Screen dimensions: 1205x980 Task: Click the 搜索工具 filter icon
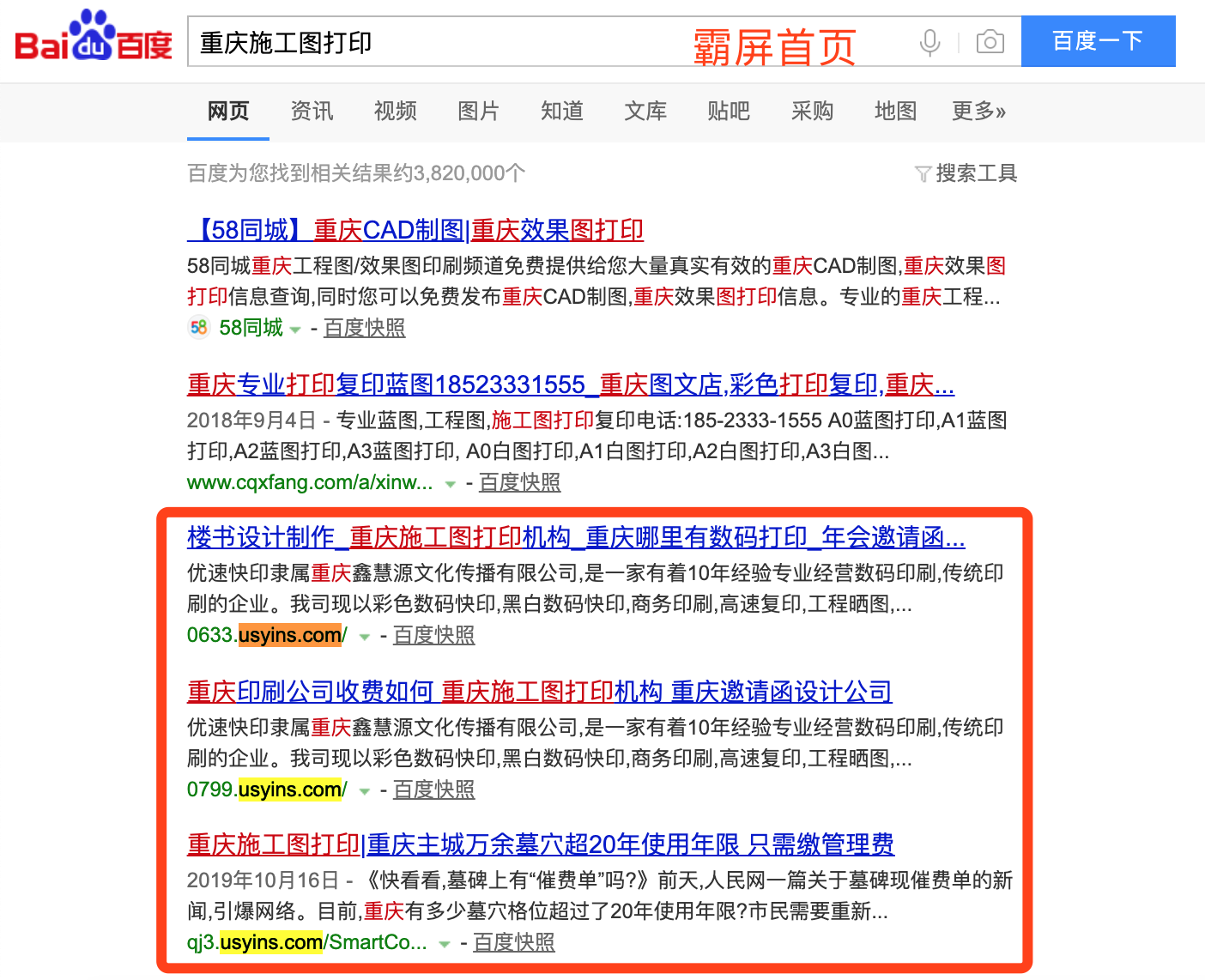pyautogui.click(x=923, y=174)
